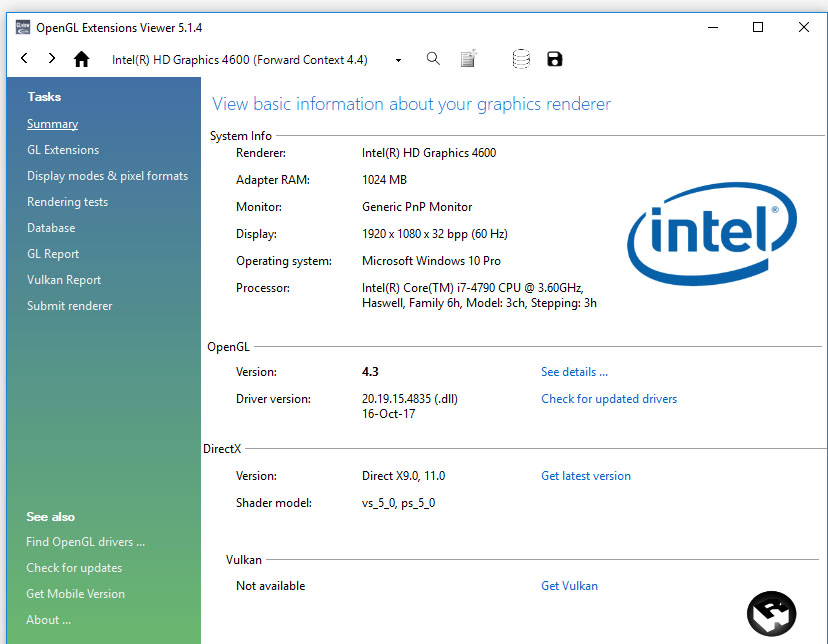The image size is (828, 644).
Task: Click renderer value Intel(R) HD Graphics 4600
Action: click(429, 153)
